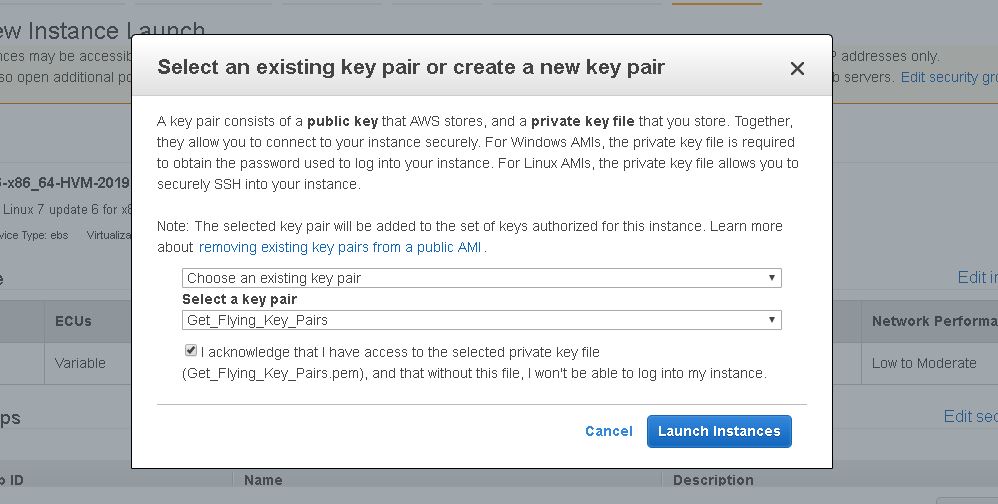The width and height of the screenshot is (998, 504).
Task: Expand the Choose an existing key pair dropdown
Action: [x=481, y=278]
